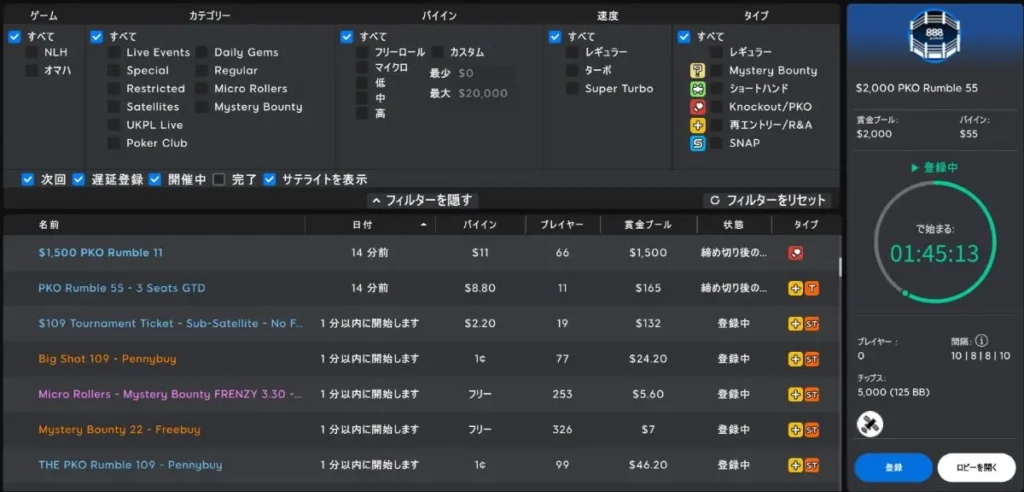The width and height of the screenshot is (1024, 492).
Task: Click the blue 登録 register button
Action: point(893,468)
